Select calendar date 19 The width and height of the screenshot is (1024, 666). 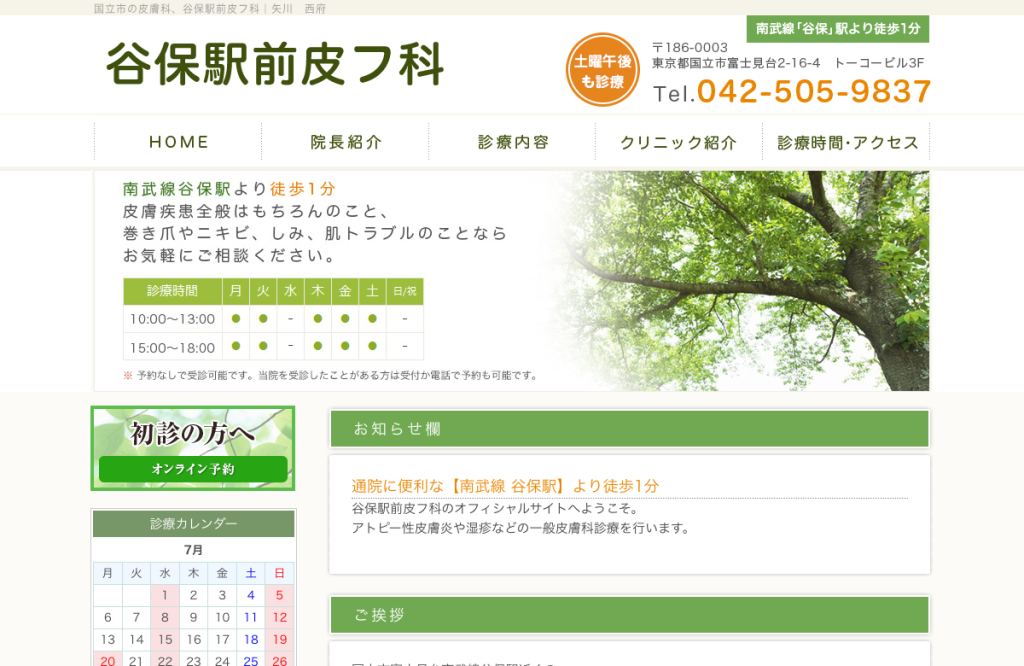280,639
